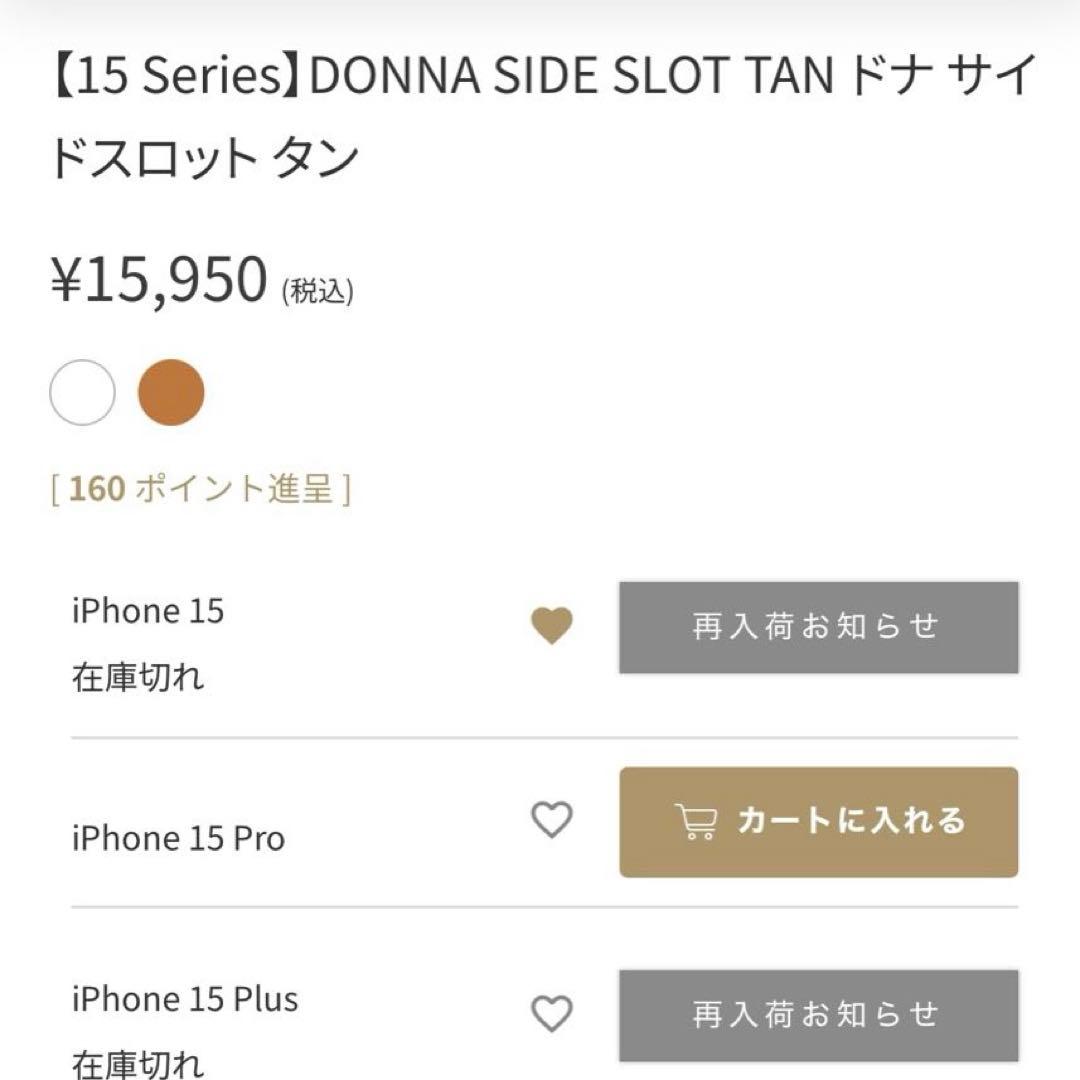Image resolution: width=1080 pixels, height=1080 pixels.
Task: Click the outline heart beside iPhone 15 Plus
Action: click(x=551, y=1013)
